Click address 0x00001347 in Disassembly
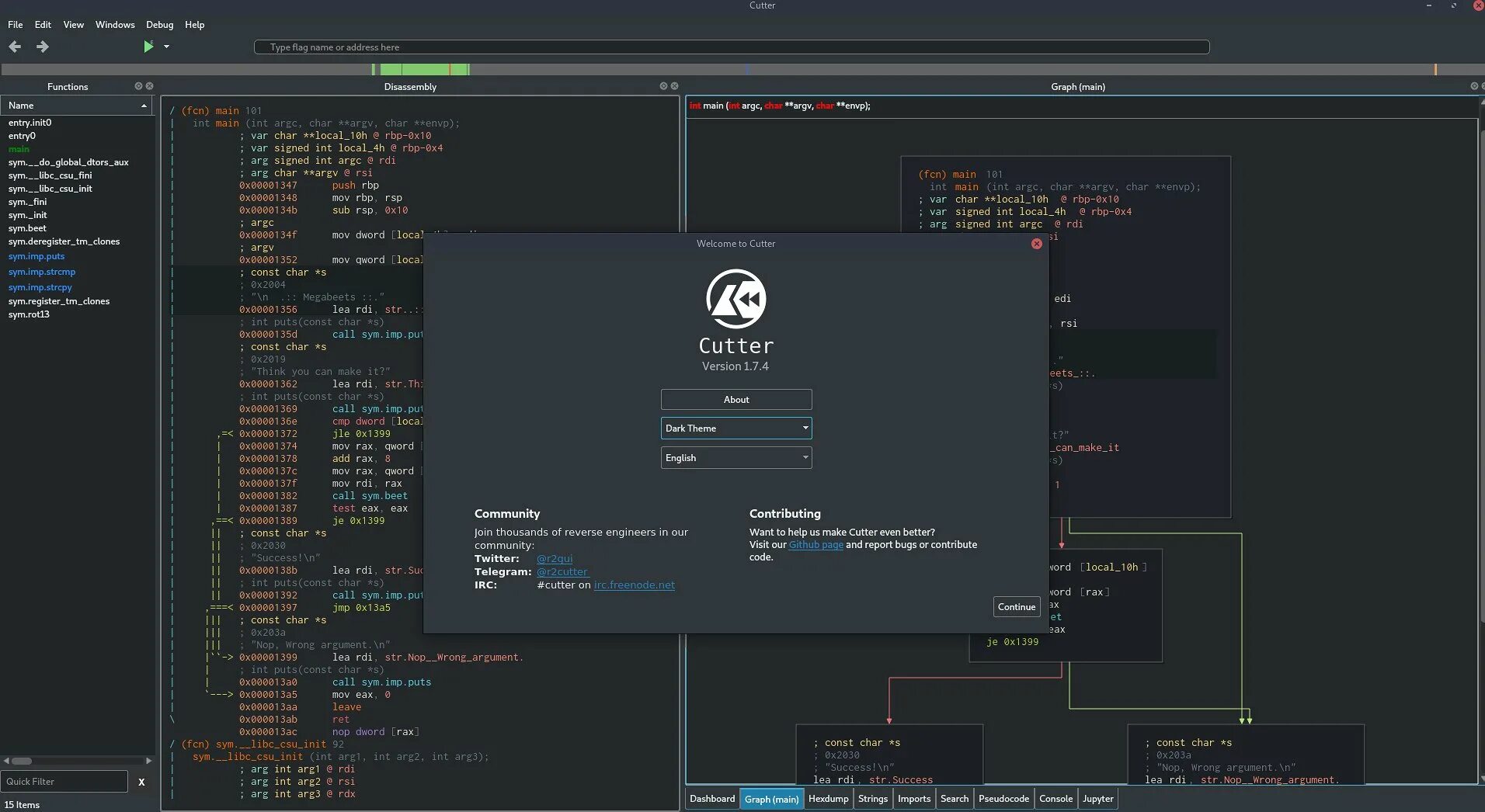1485x812 pixels. click(268, 186)
